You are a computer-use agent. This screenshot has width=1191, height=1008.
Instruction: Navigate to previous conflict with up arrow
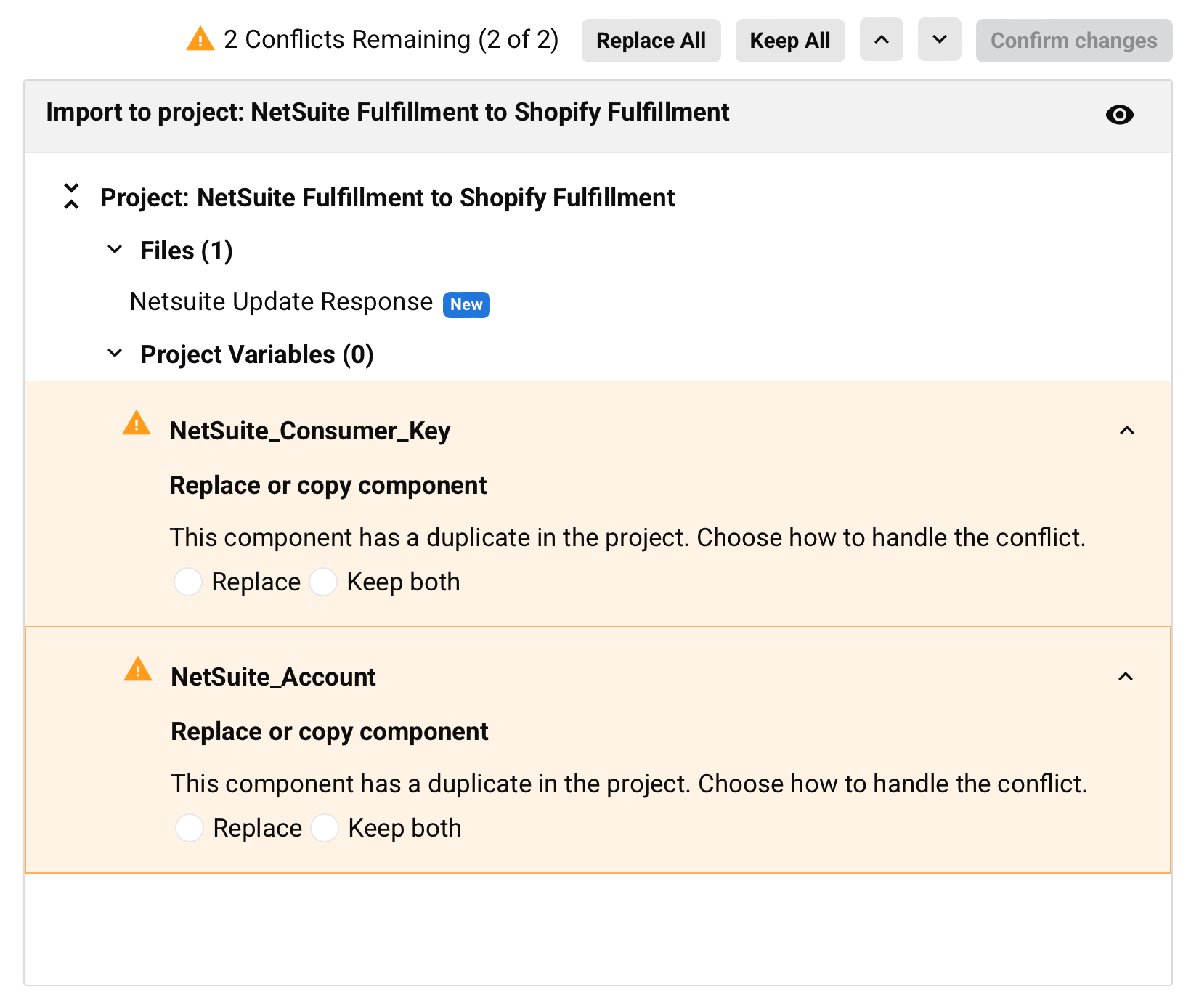[881, 40]
